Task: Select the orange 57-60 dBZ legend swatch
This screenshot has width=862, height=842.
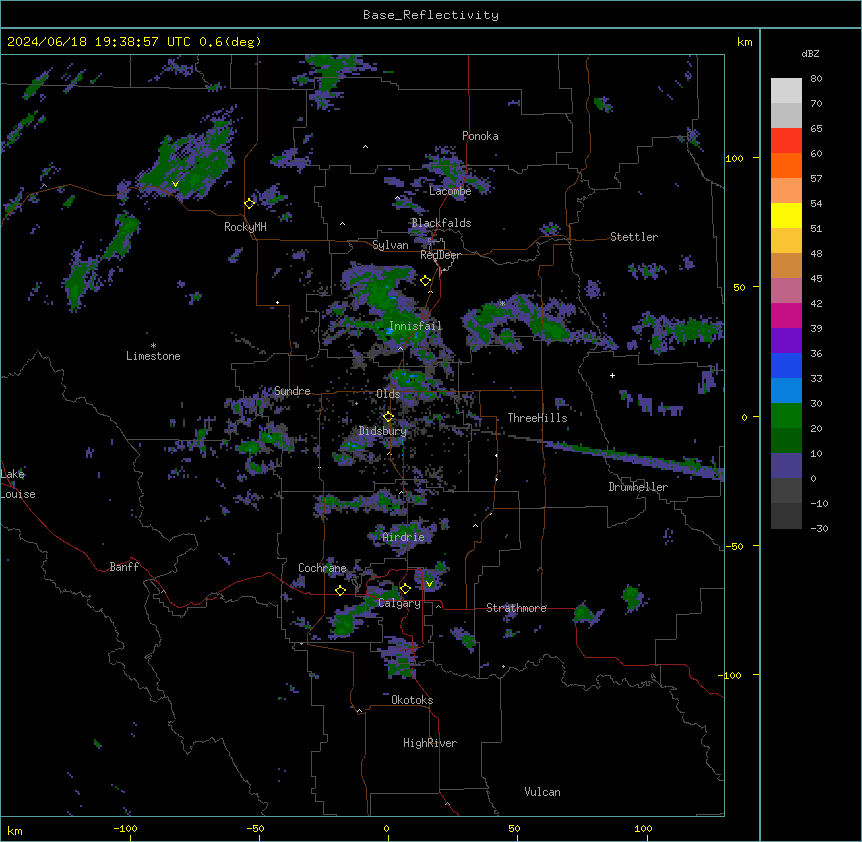Action: (x=786, y=166)
